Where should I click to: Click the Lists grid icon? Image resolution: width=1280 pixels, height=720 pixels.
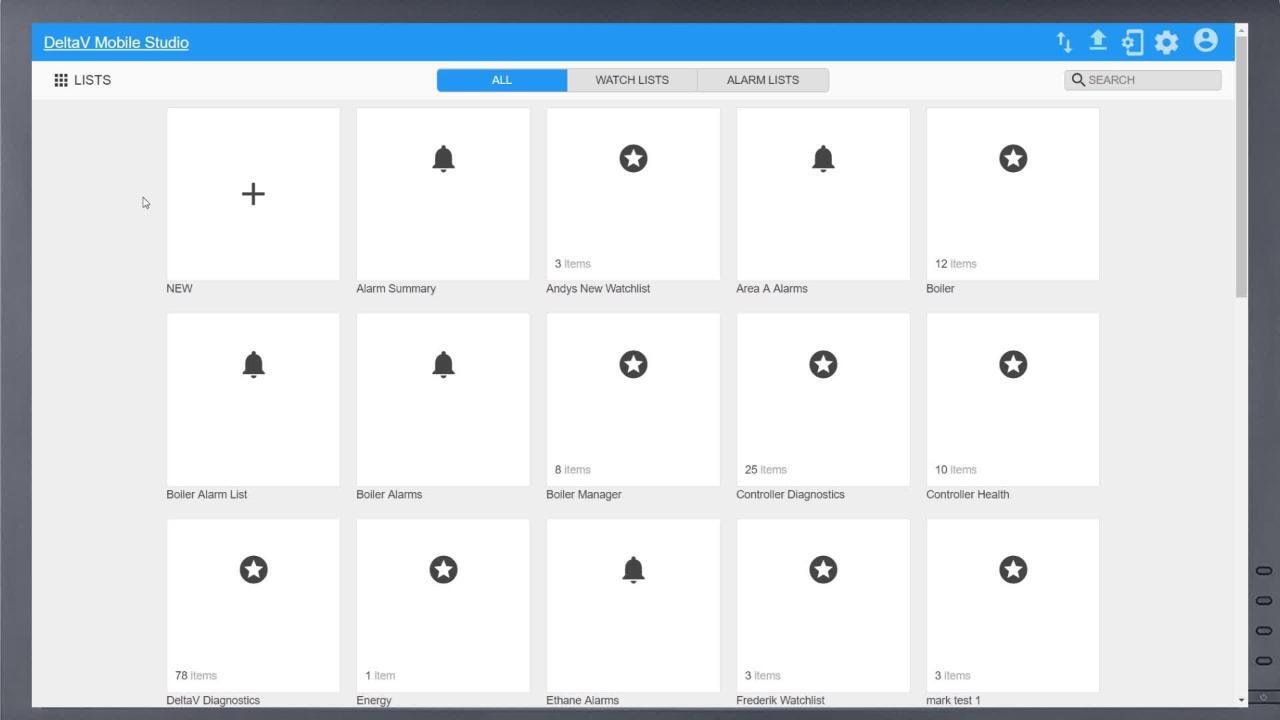[61, 80]
